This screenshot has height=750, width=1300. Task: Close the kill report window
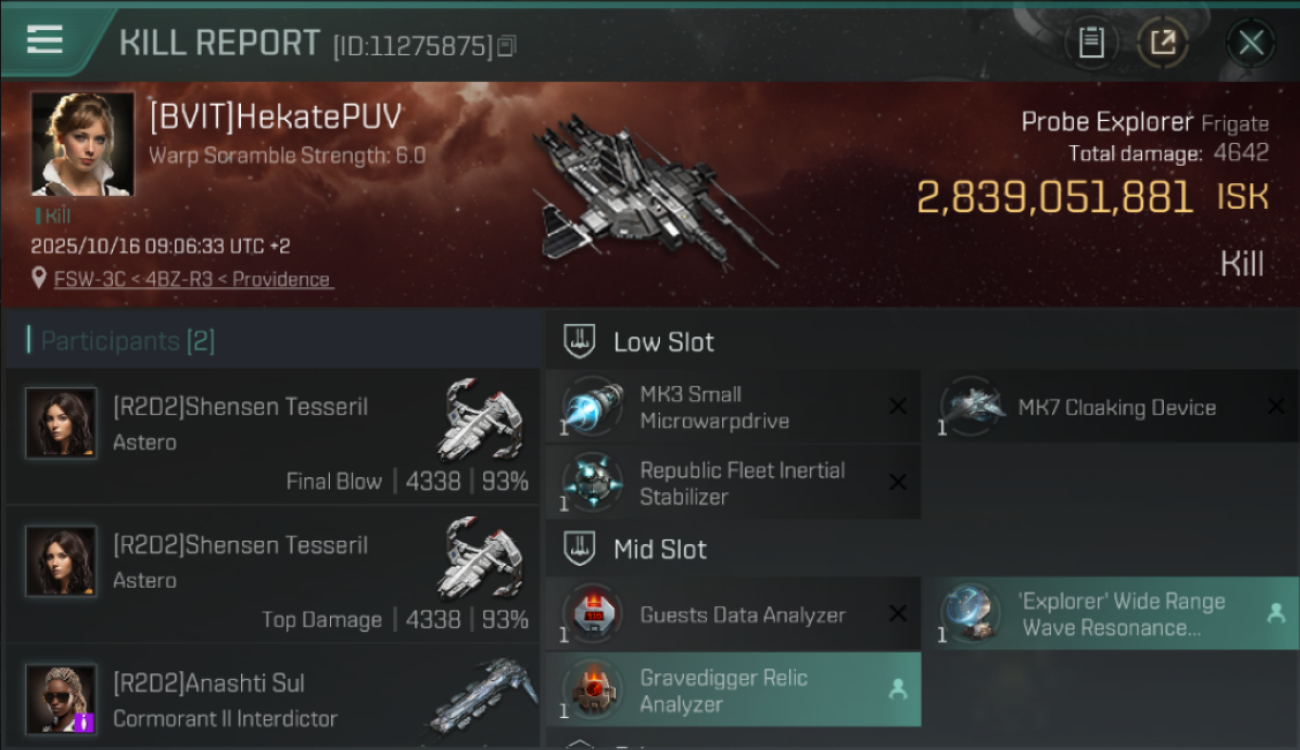pos(1251,43)
